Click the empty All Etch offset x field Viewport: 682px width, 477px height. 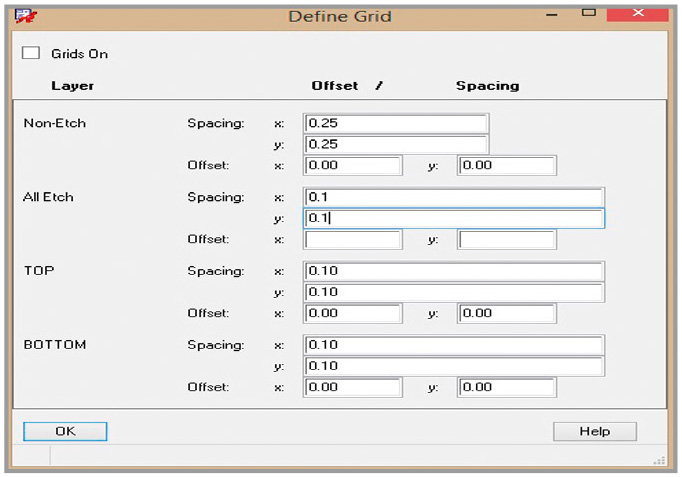click(353, 240)
